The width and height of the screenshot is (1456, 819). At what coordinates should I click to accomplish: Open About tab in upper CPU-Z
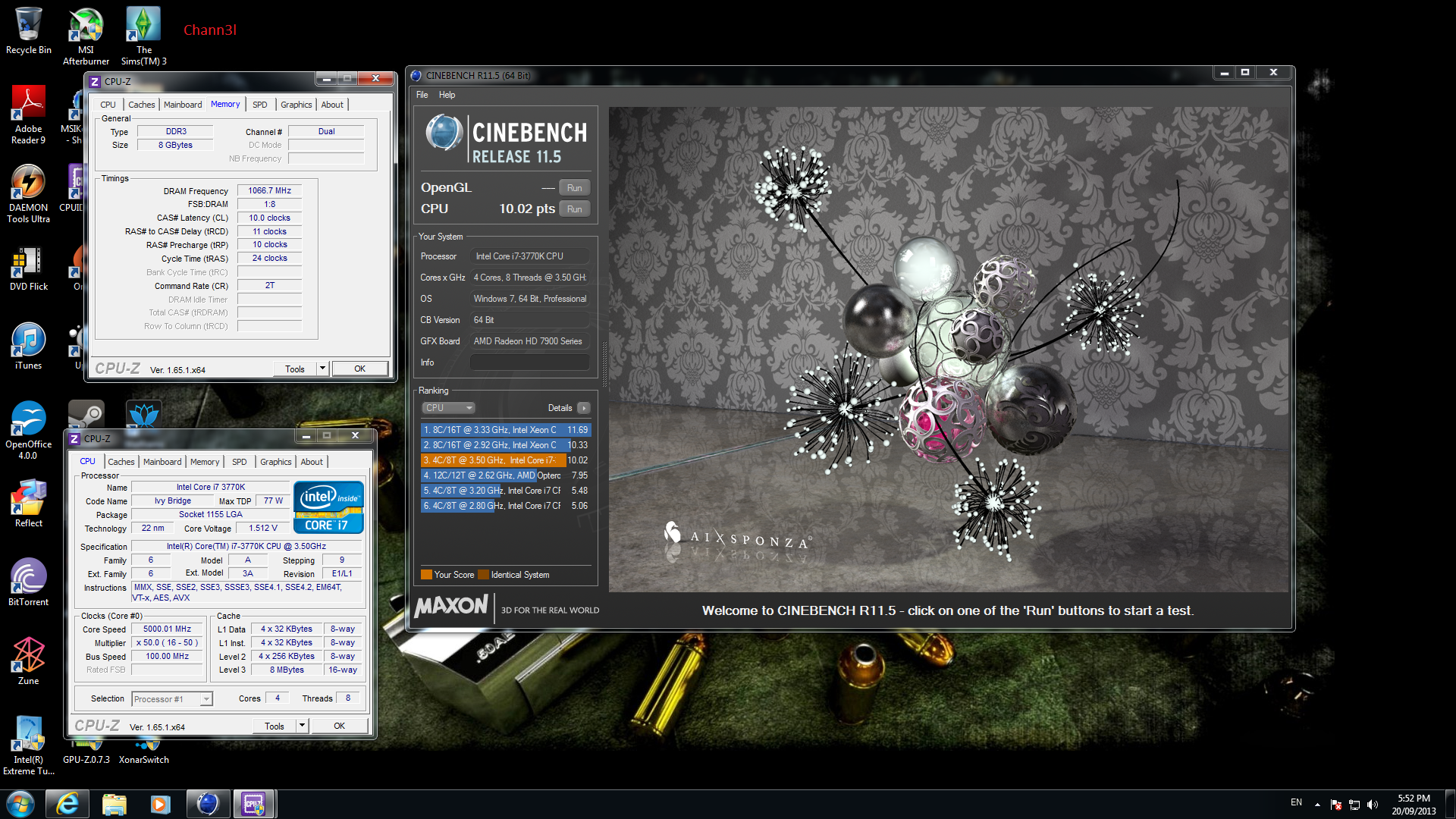pos(332,105)
